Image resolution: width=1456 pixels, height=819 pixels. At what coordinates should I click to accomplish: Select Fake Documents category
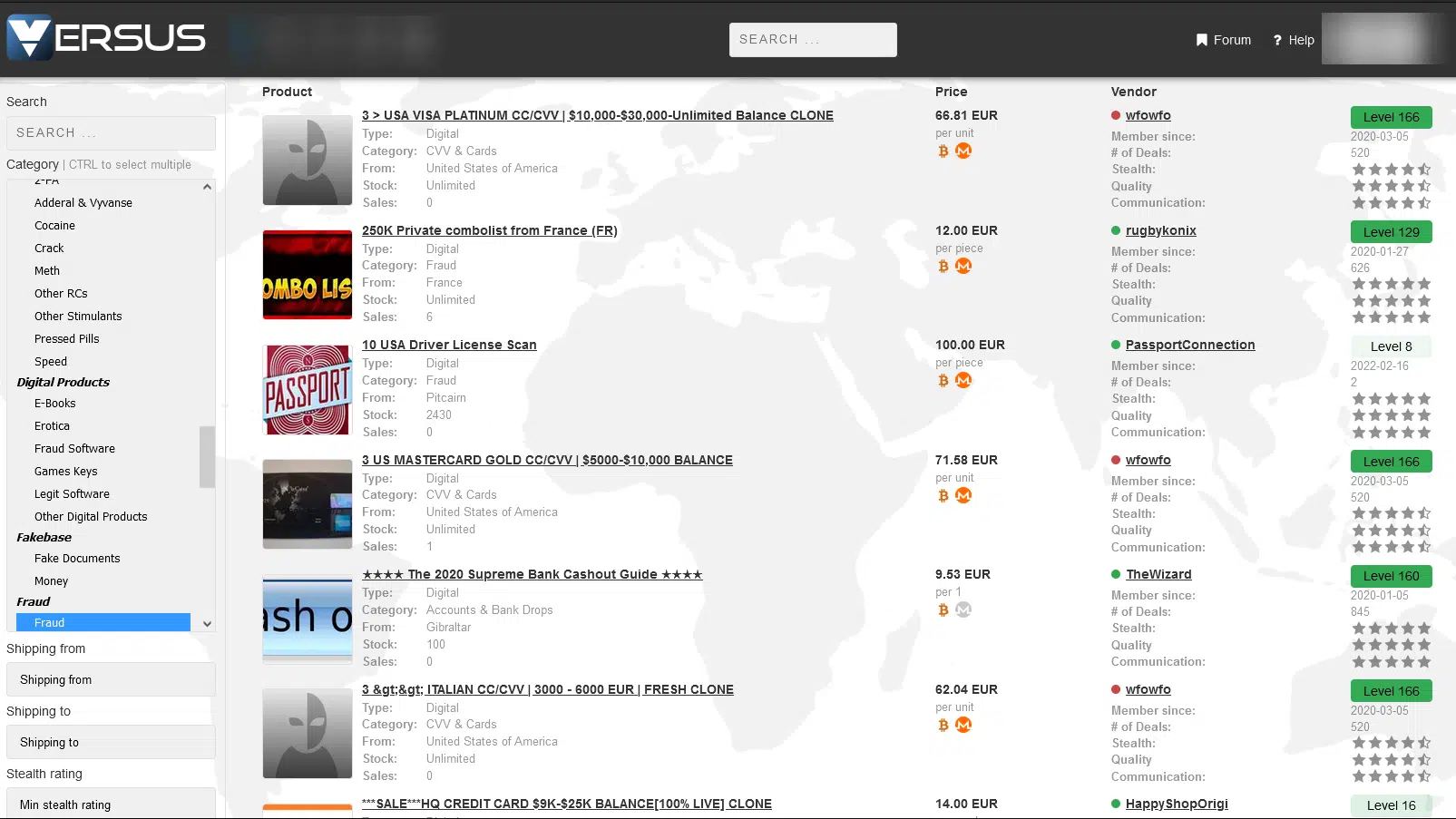point(77,559)
